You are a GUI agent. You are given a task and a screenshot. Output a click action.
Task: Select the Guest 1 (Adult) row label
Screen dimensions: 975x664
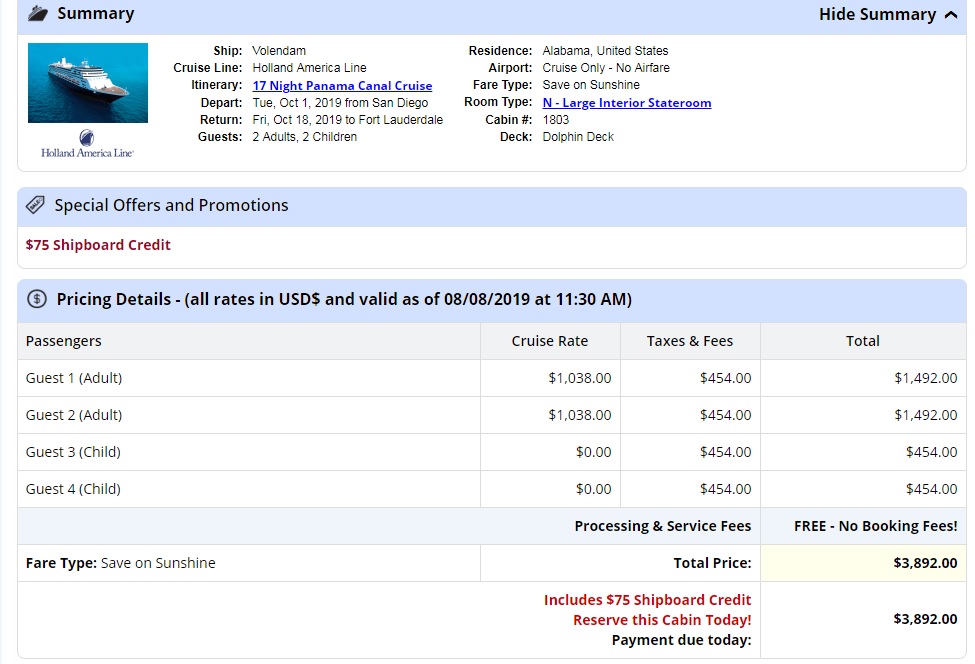tap(73, 378)
